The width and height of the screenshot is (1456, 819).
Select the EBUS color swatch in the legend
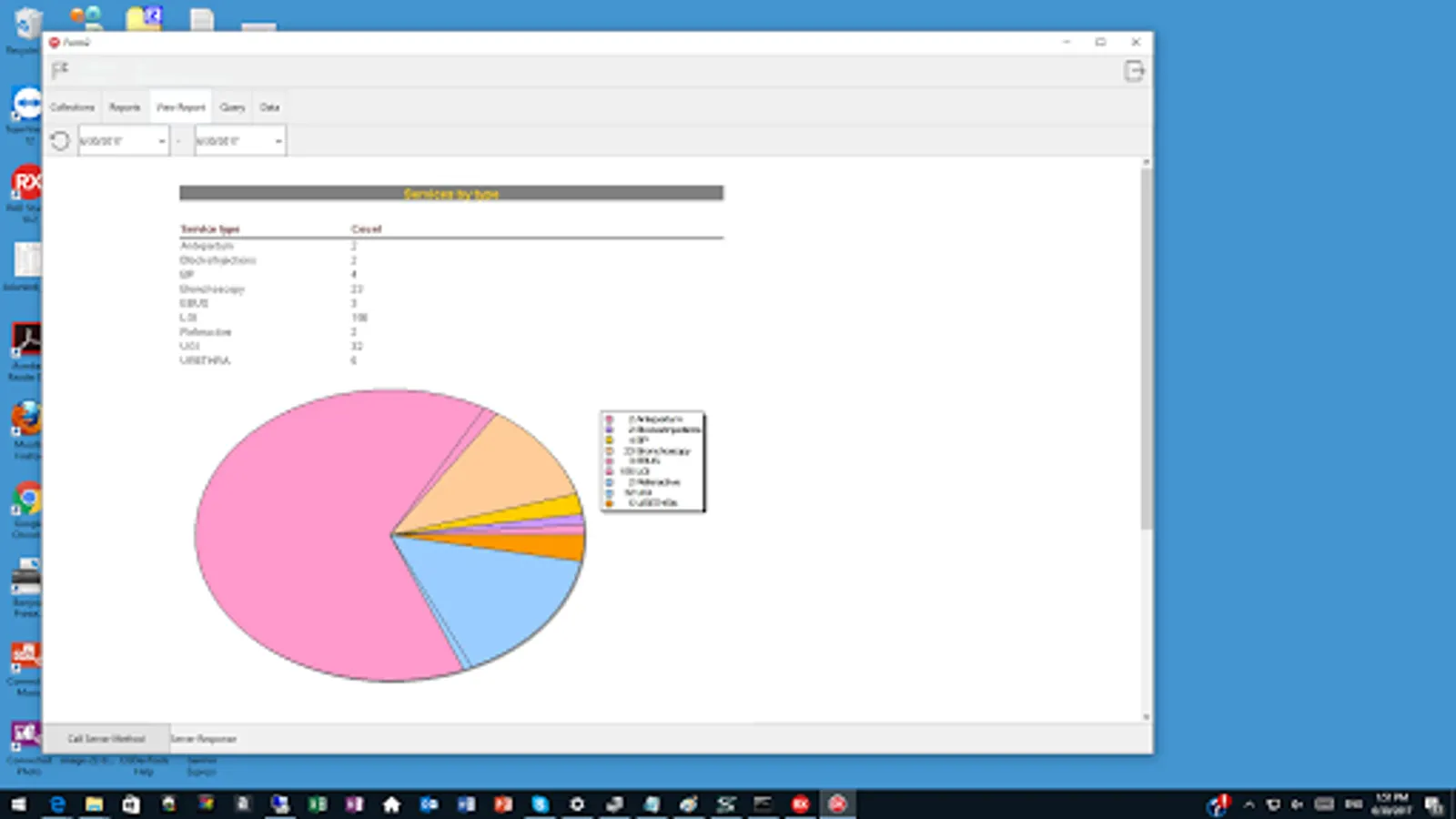(x=607, y=461)
